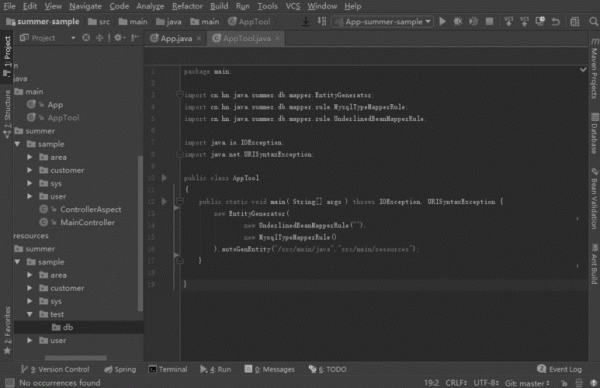The width and height of the screenshot is (600, 388).
Task: Click the Git master branch widget
Action: pos(527,383)
